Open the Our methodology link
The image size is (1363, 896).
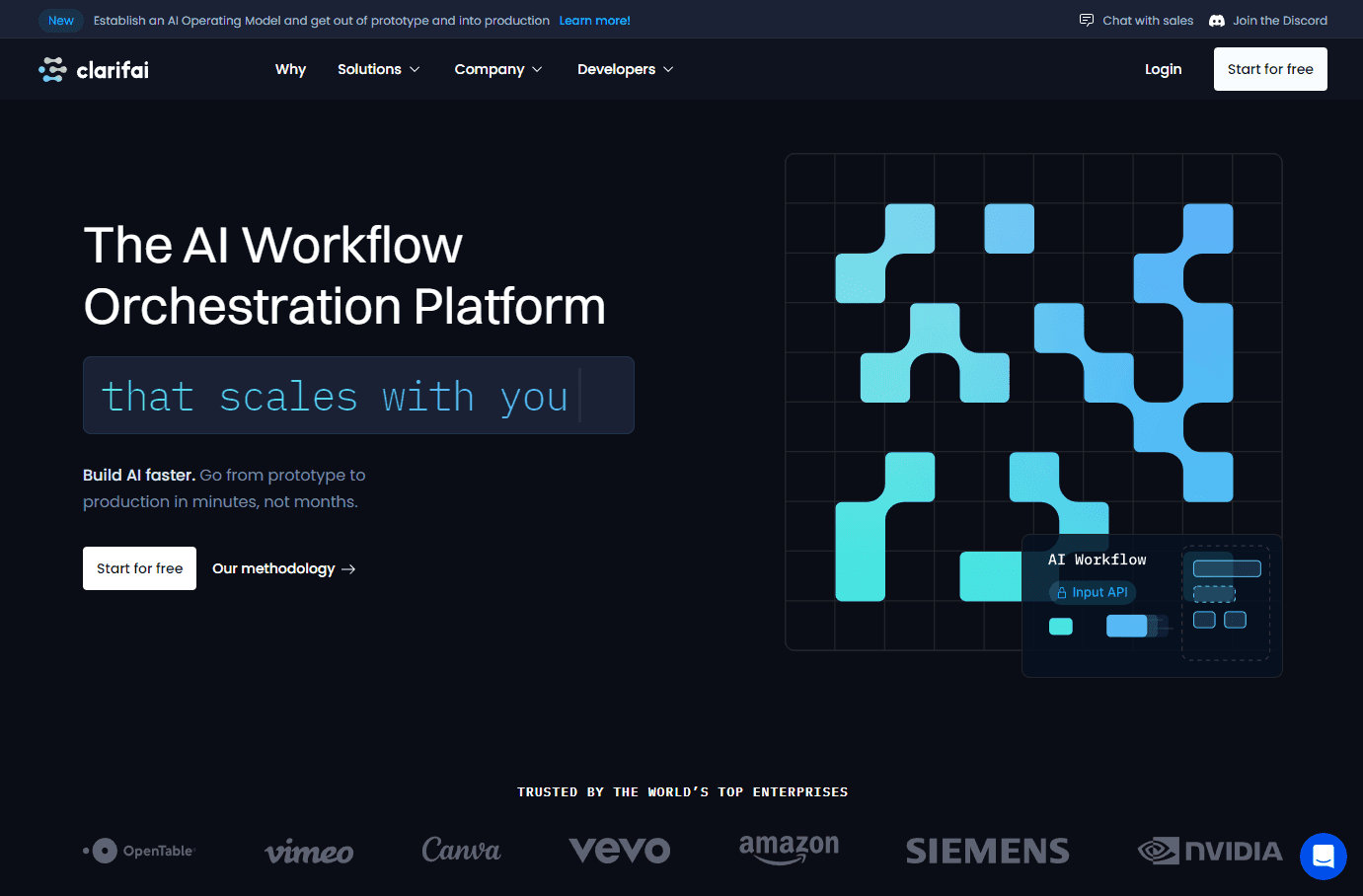coord(283,568)
